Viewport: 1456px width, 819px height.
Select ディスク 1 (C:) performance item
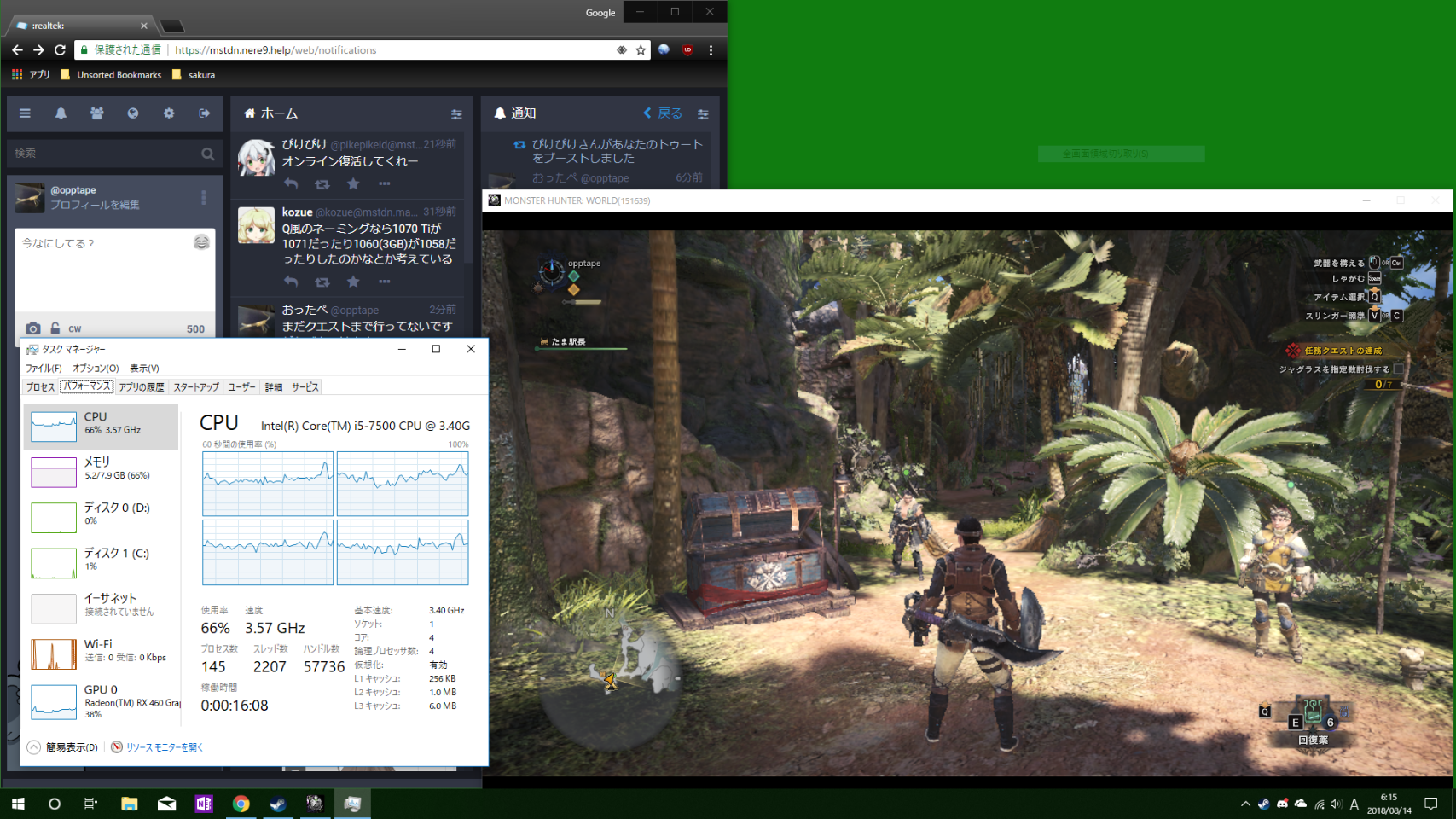[101, 562]
